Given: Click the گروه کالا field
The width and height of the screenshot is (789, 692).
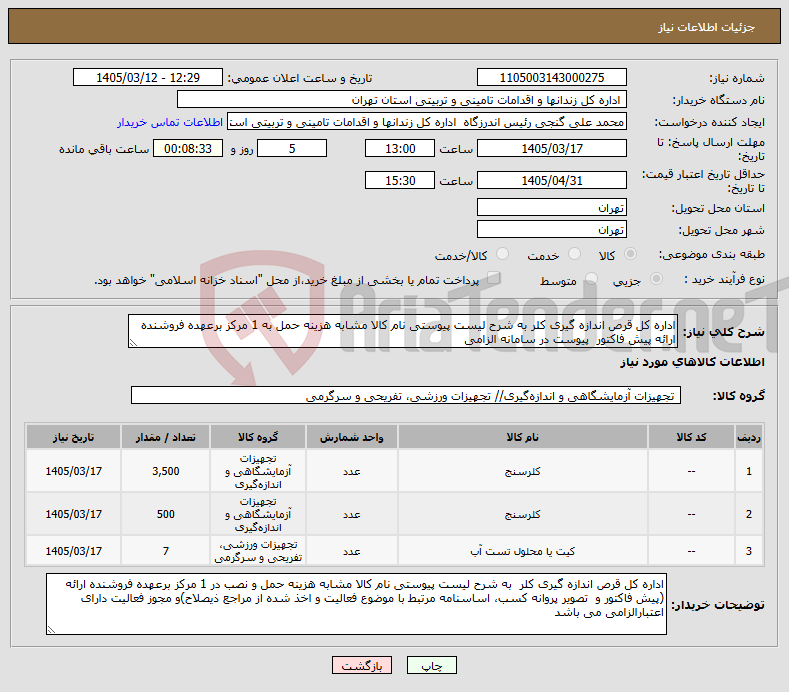Looking at the screenshot, I should click(x=406, y=396).
